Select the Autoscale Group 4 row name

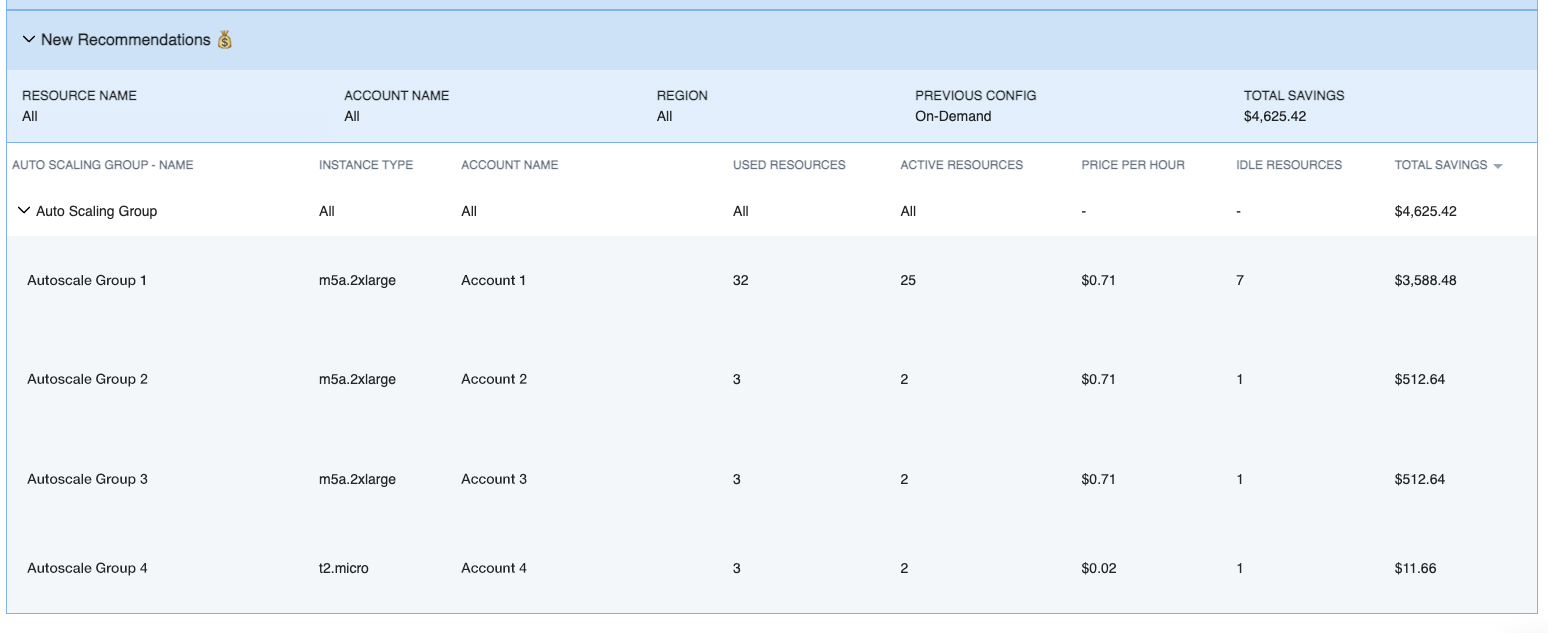pyautogui.click(x=87, y=568)
